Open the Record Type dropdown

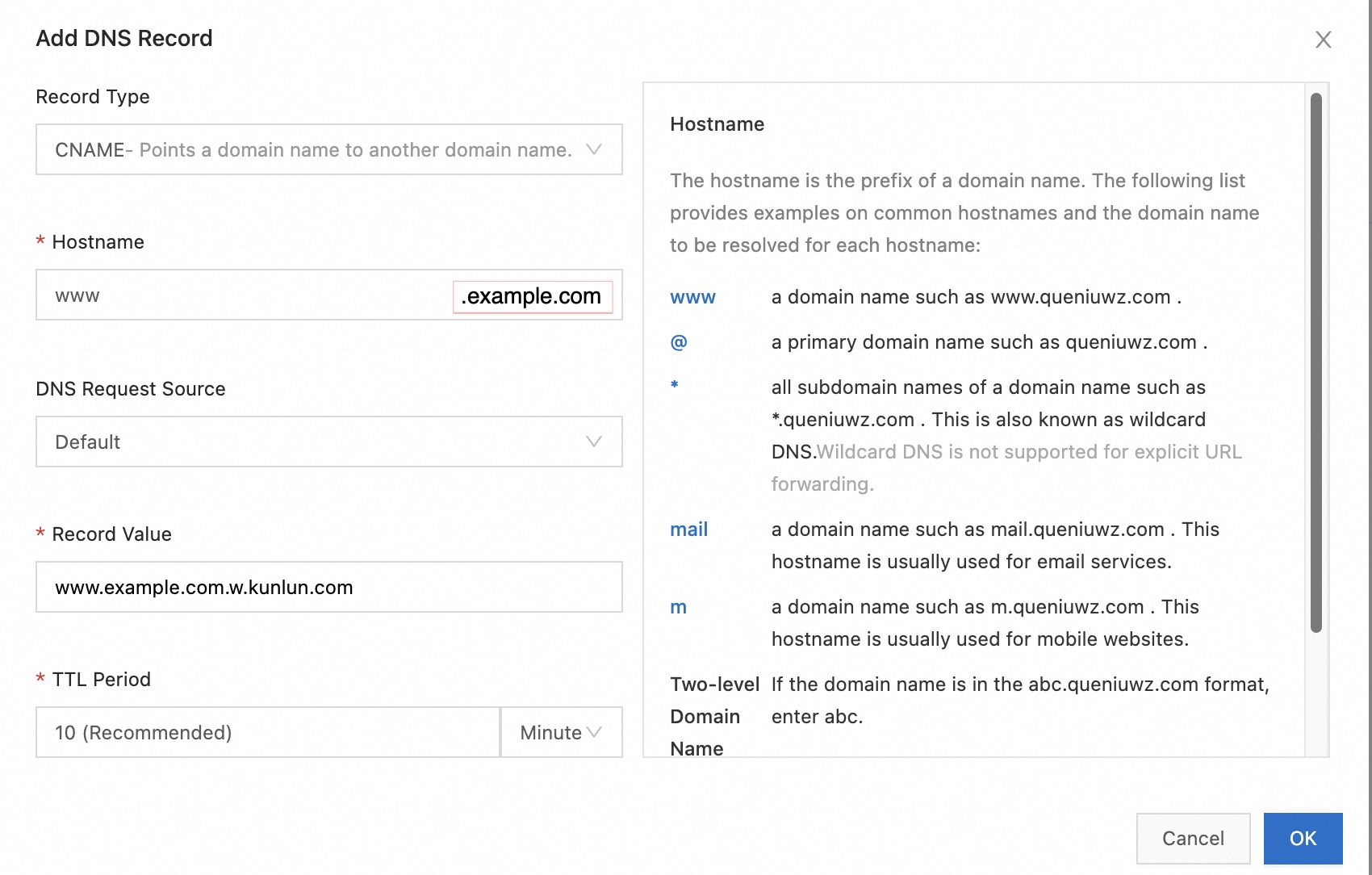(313, 150)
